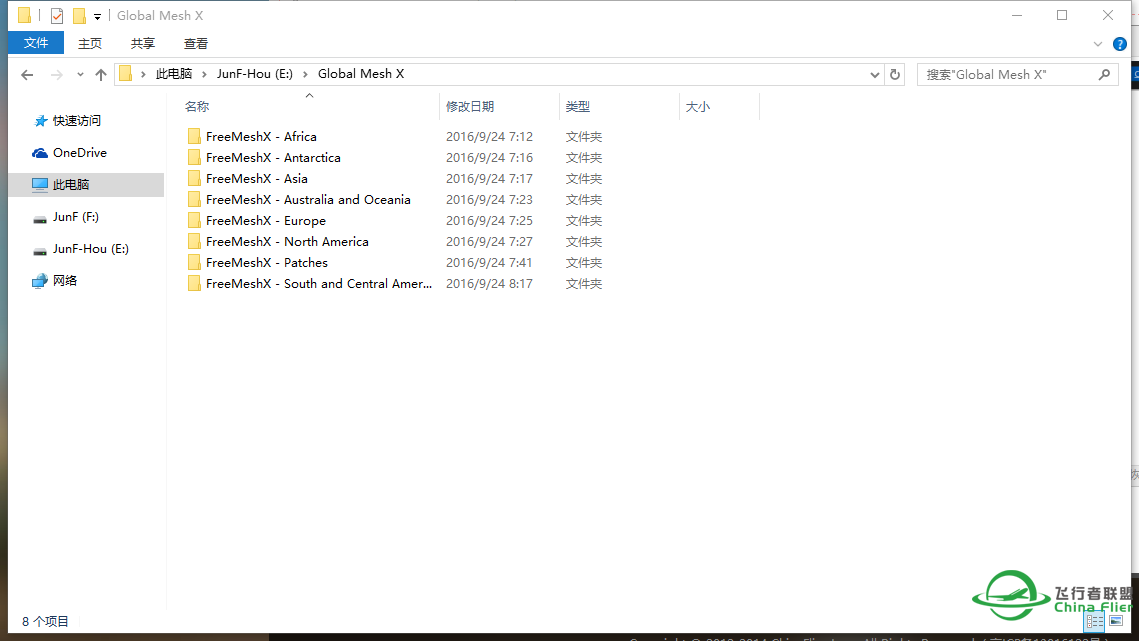1139x641 pixels.
Task: Open the 文件 ribbon tab
Action: pyautogui.click(x=36, y=44)
